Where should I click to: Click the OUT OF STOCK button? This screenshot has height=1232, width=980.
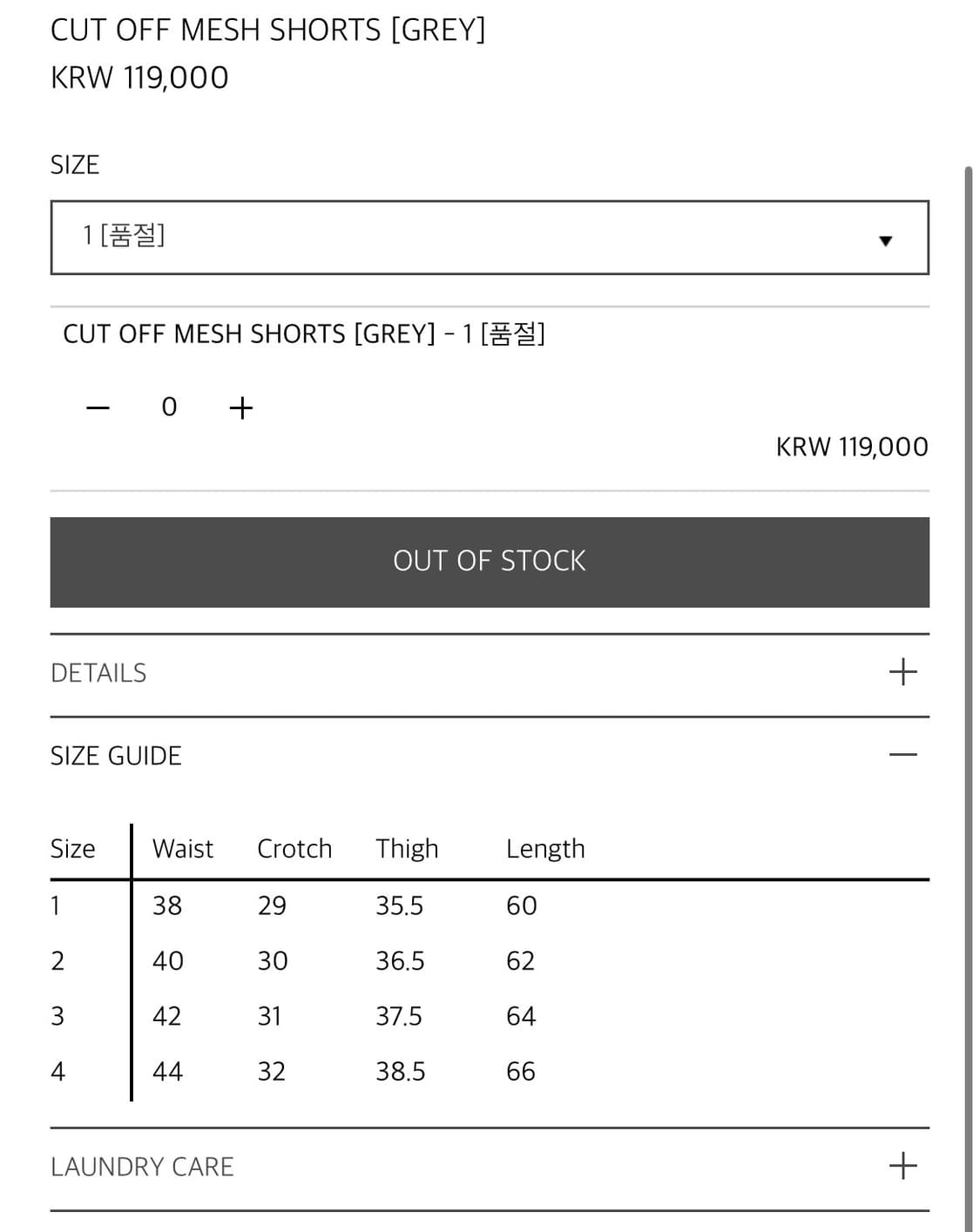click(x=490, y=562)
